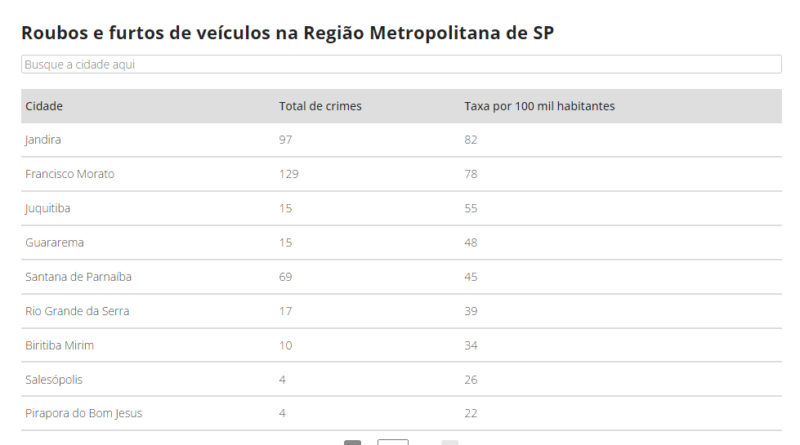The image size is (800, 445).
Task: Select the Guararema row
Action: (401, 242)
